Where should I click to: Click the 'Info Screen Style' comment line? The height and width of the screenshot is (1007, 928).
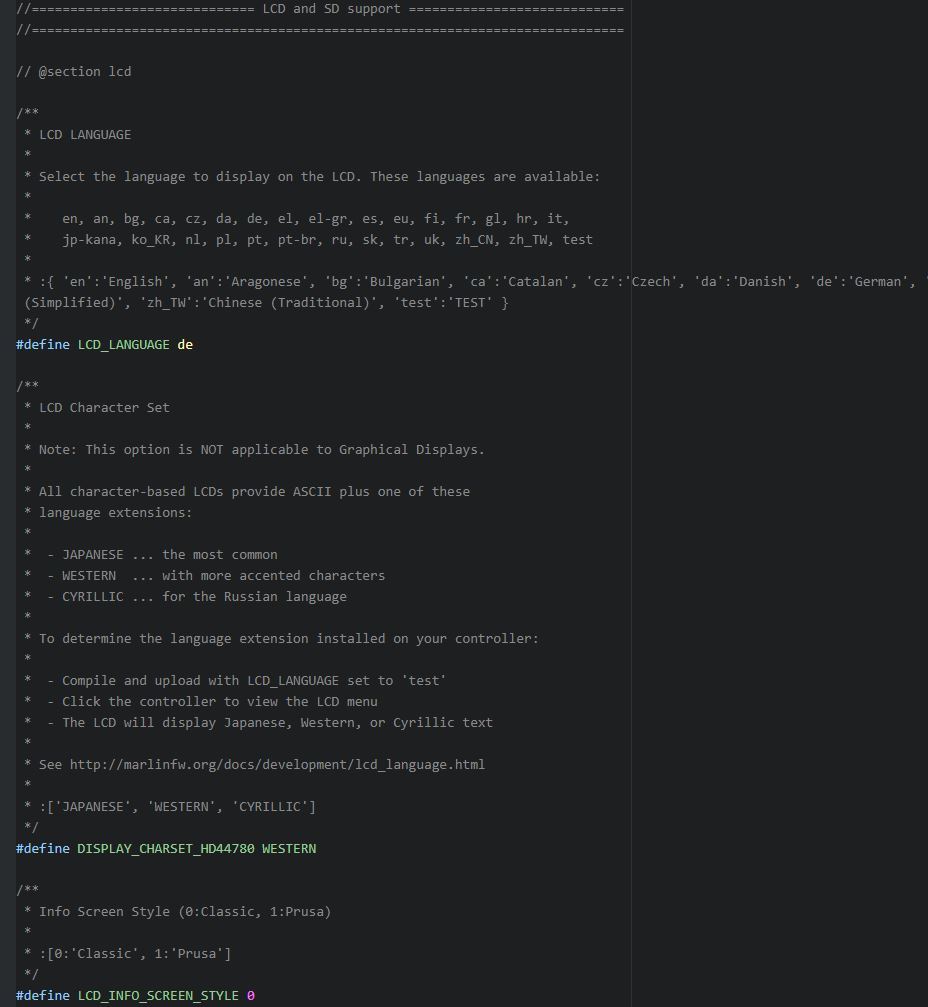(185, 912)
